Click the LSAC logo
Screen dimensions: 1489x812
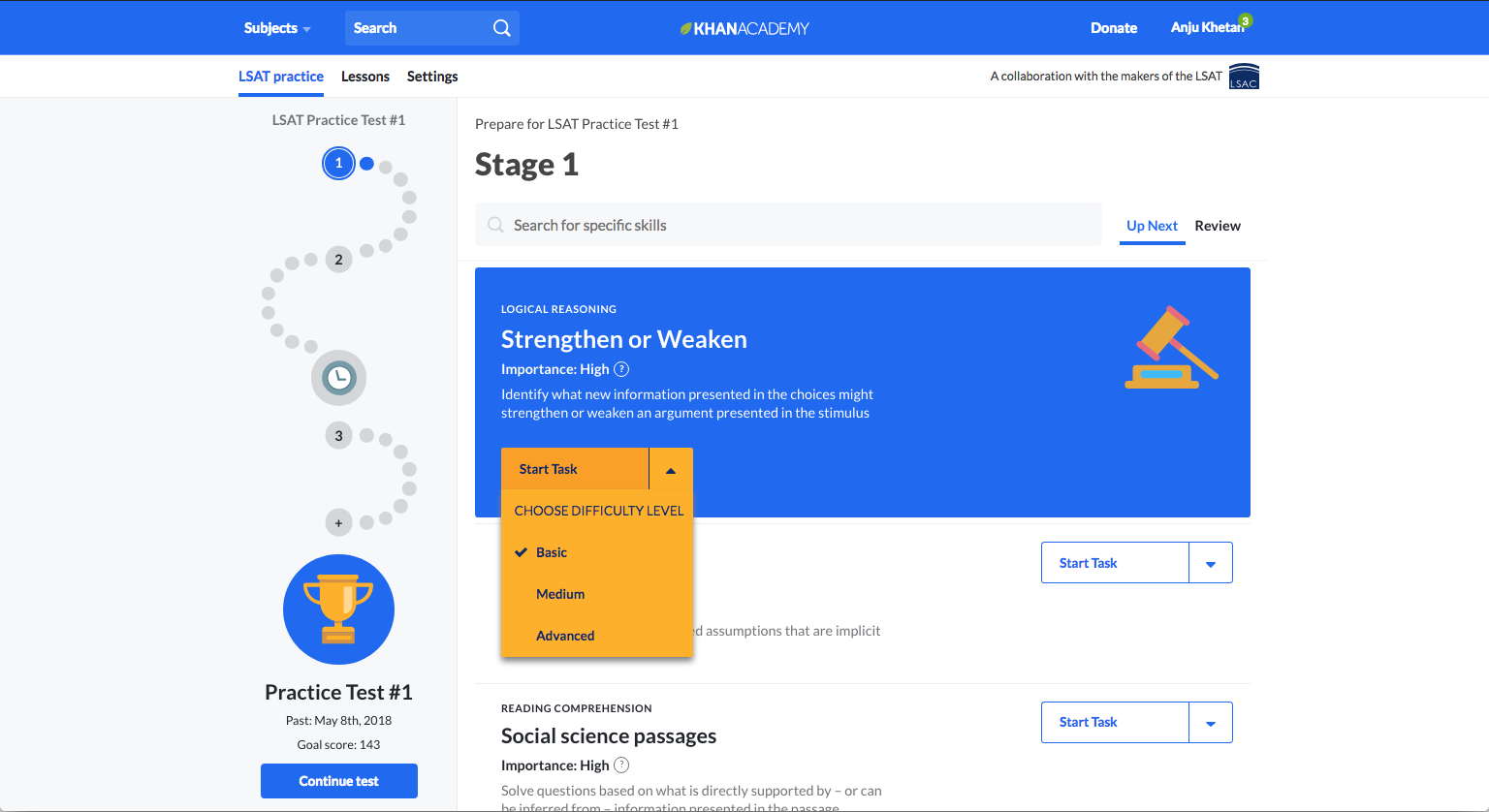(1244, 77)
